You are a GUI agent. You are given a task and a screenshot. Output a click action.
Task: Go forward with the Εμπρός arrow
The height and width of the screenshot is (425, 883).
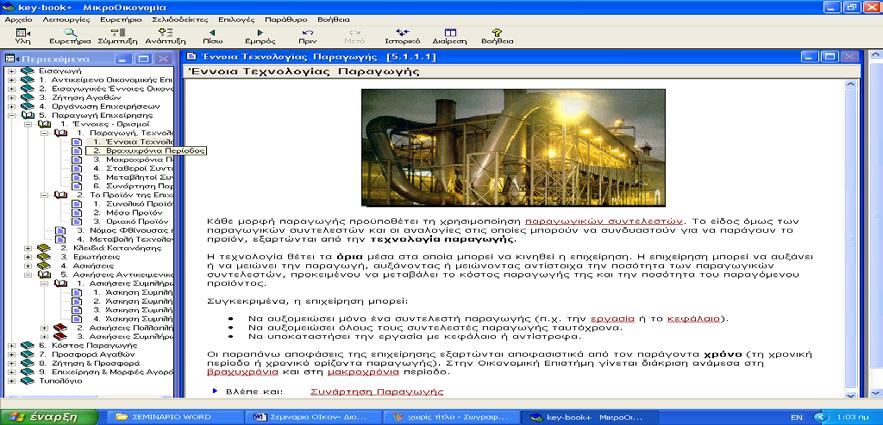[x=260, y=33]
